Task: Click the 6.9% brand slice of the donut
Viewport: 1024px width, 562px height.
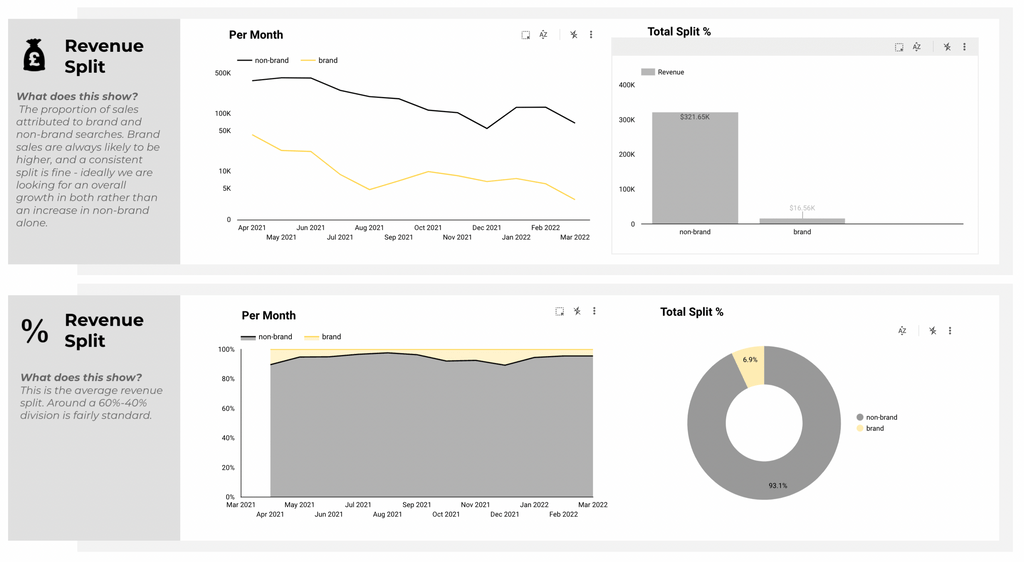Action: coord(750,364)
